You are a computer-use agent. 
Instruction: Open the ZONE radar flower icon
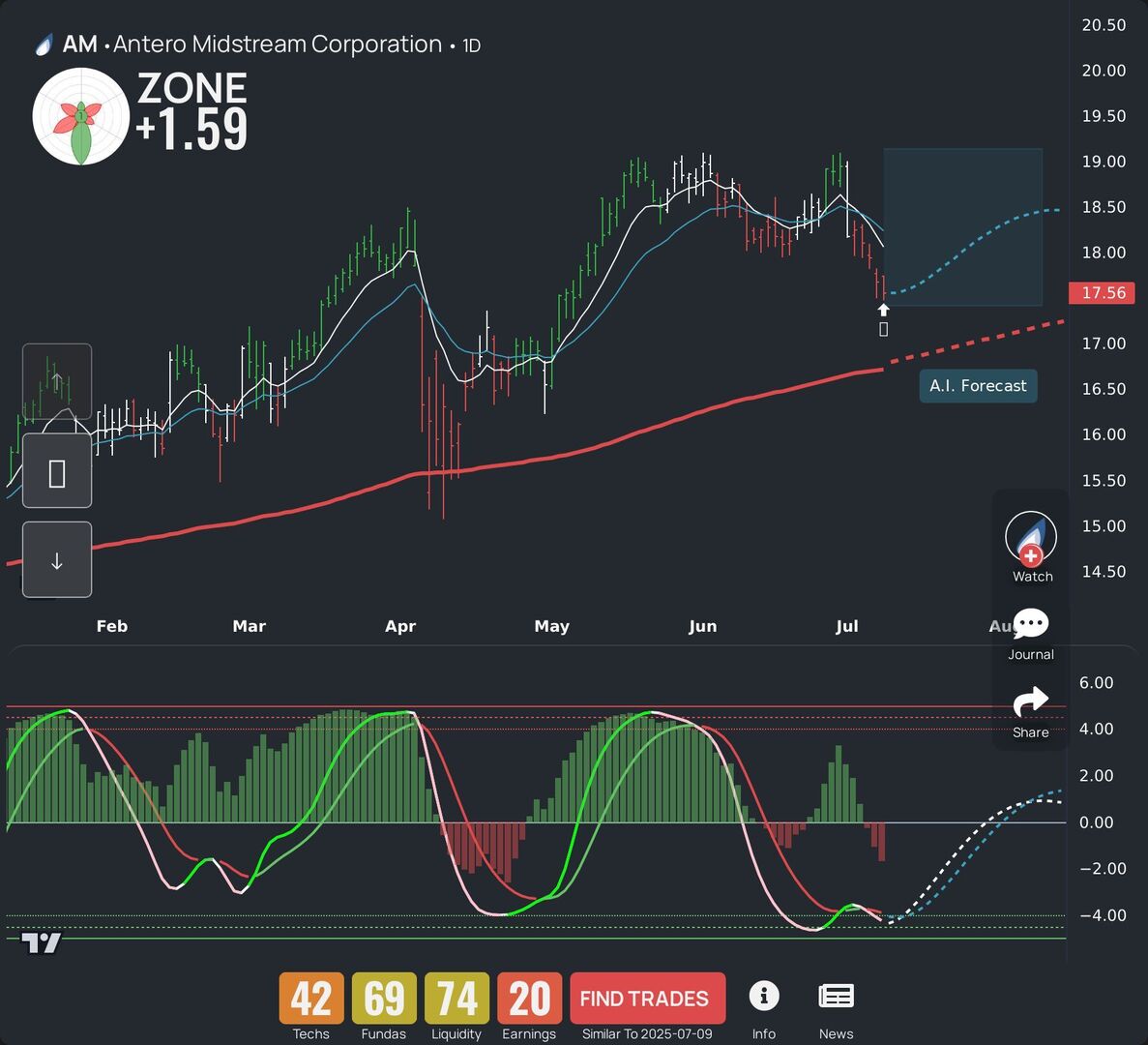80,116
